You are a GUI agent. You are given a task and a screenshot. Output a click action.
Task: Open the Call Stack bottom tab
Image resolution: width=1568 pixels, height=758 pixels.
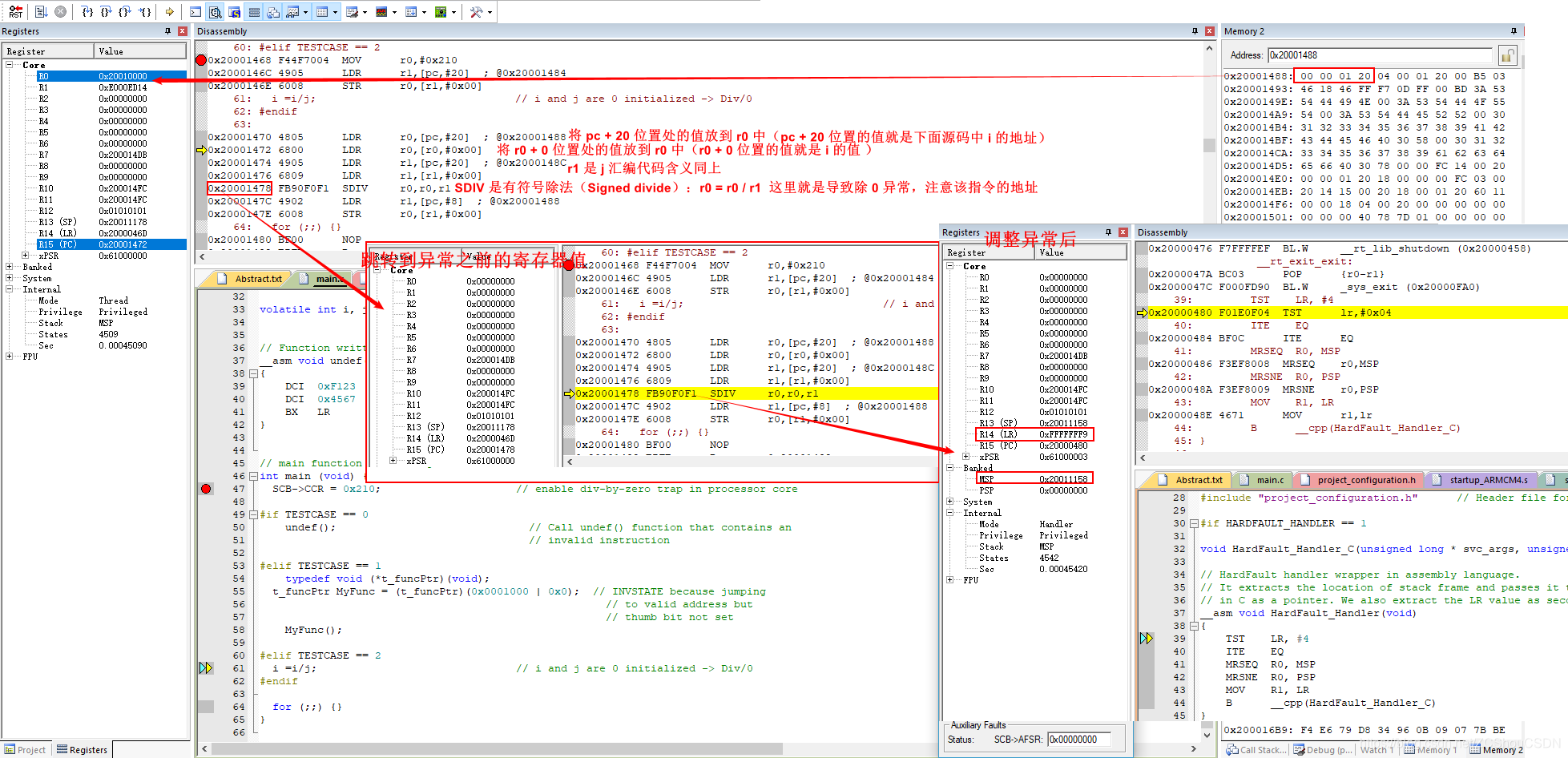click(1255, 750)
